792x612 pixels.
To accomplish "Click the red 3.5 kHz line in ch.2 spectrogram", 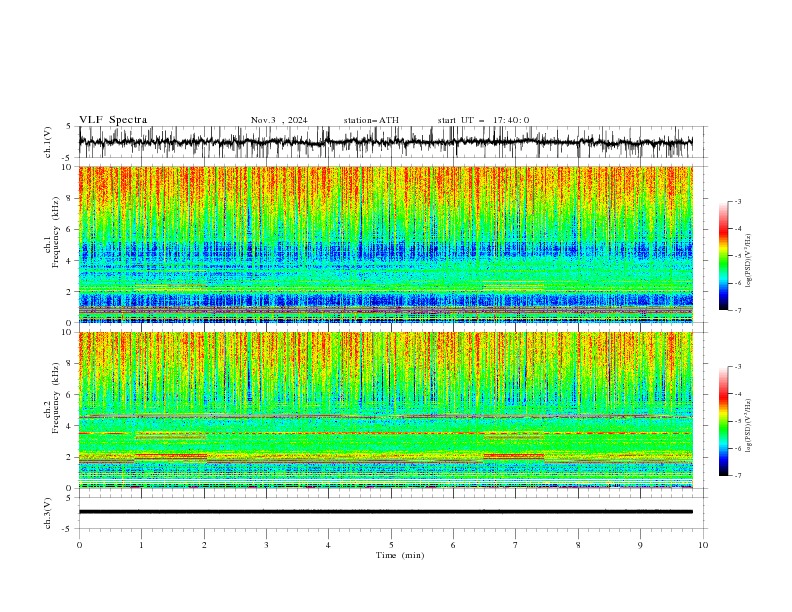I will 385,433.
